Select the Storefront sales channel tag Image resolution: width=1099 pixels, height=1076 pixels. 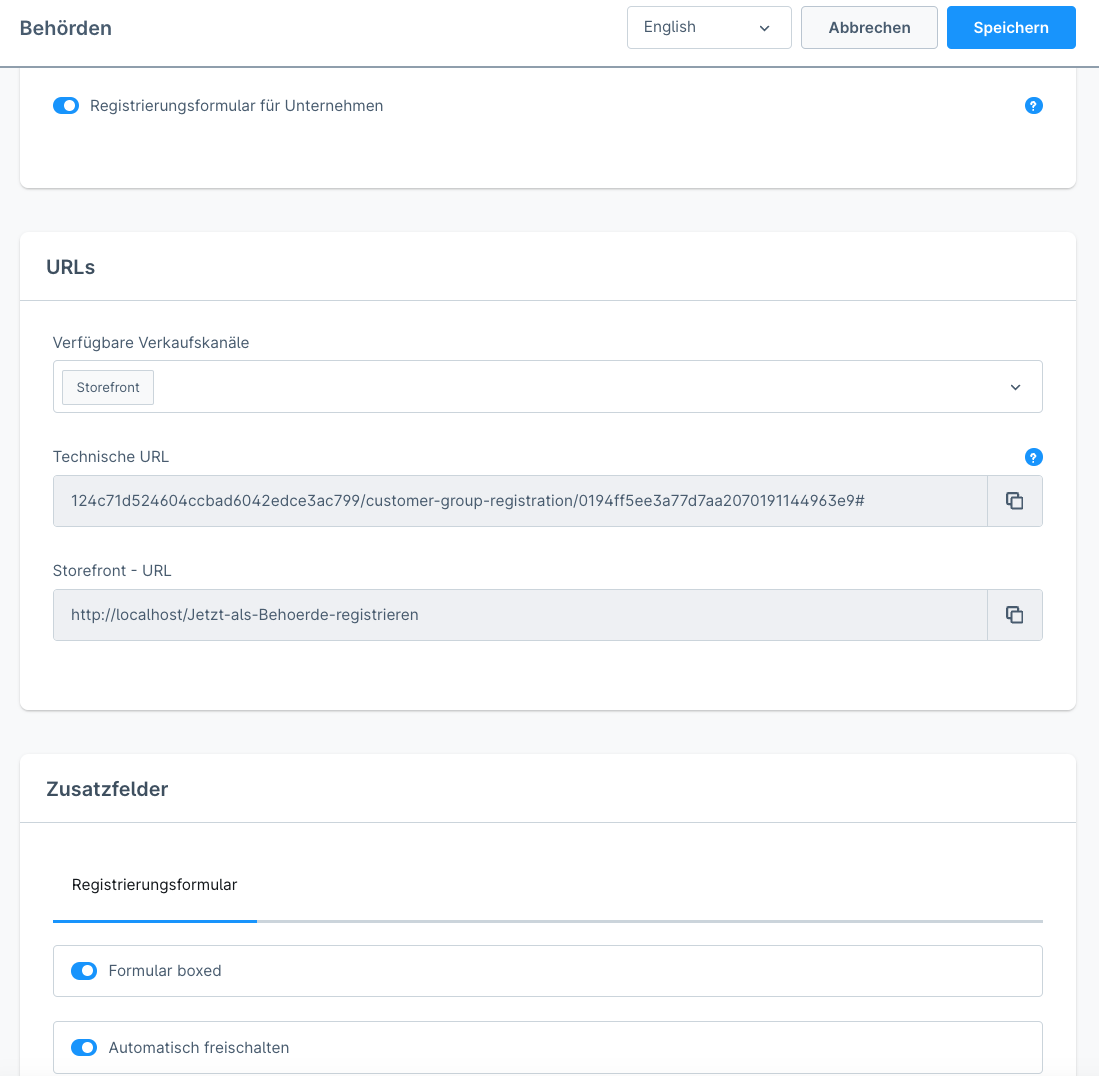point(108,387)
